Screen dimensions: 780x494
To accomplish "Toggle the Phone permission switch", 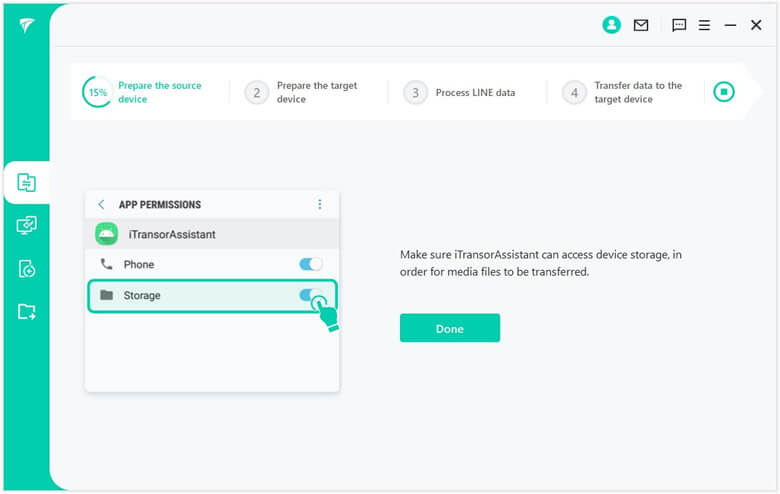I will pos(311,264).
